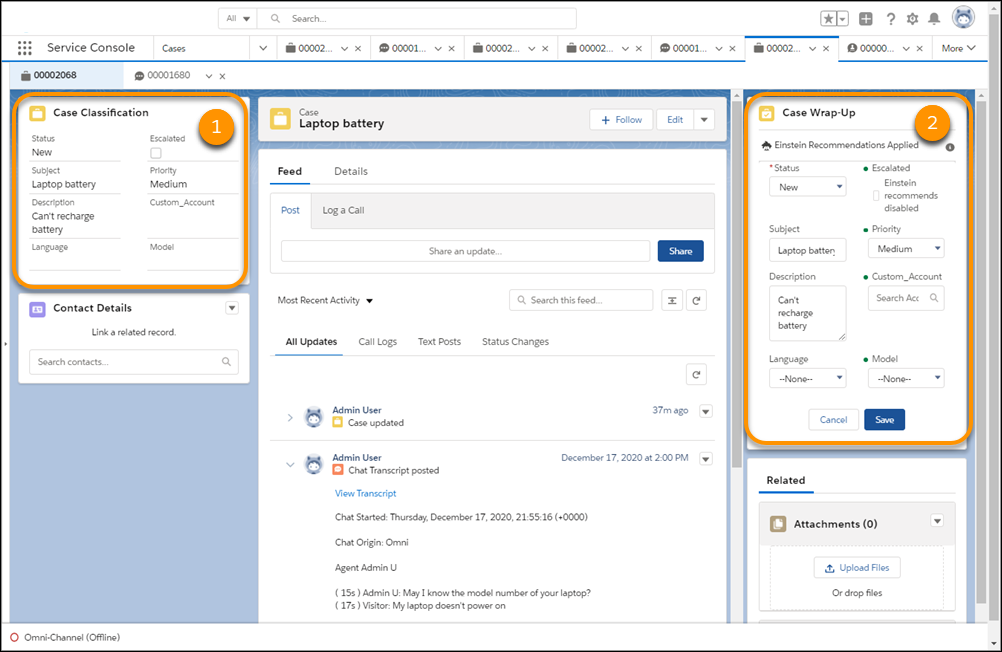Refresh the case feed with the refresh icon

pyautogui.click(x=697, y=300)
